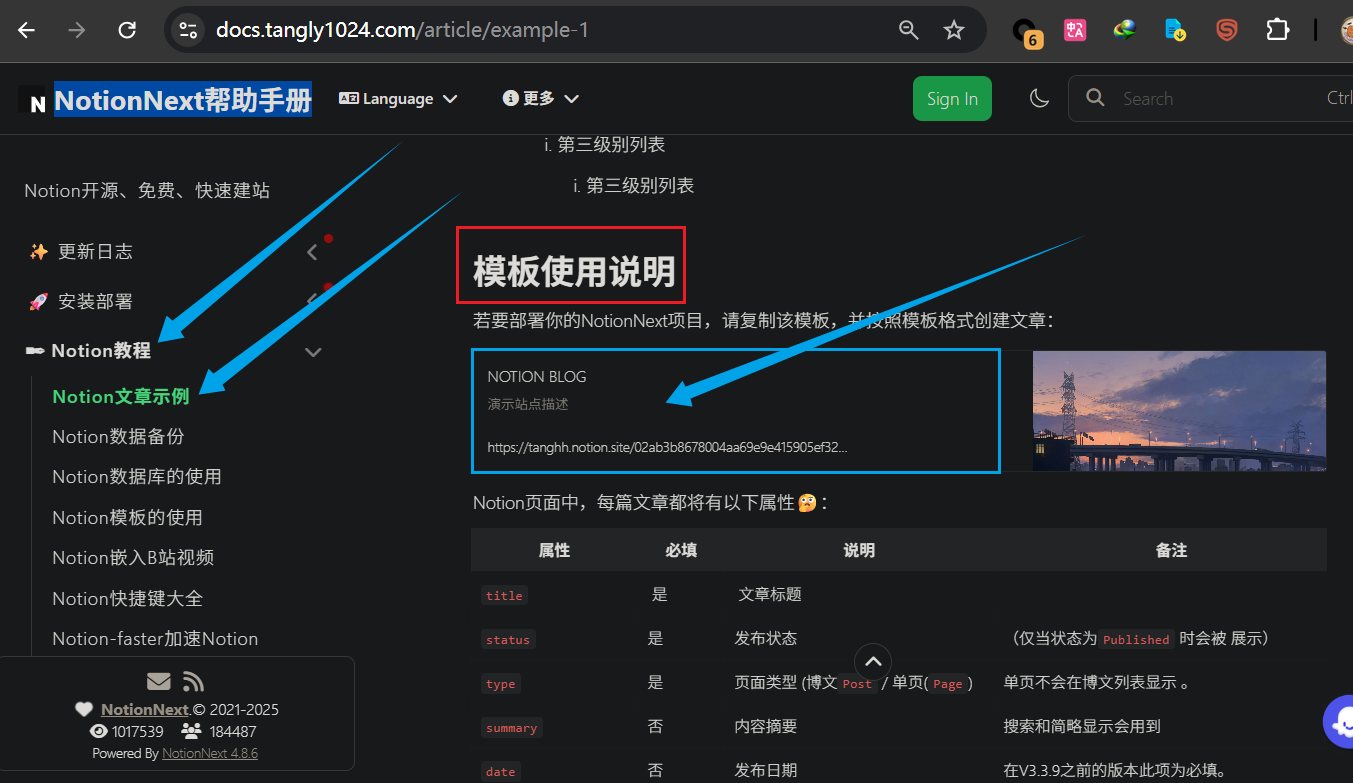Open the Extensions puzzle piece menu
The image size is (1353, 783).
[x=1277, y=30]
